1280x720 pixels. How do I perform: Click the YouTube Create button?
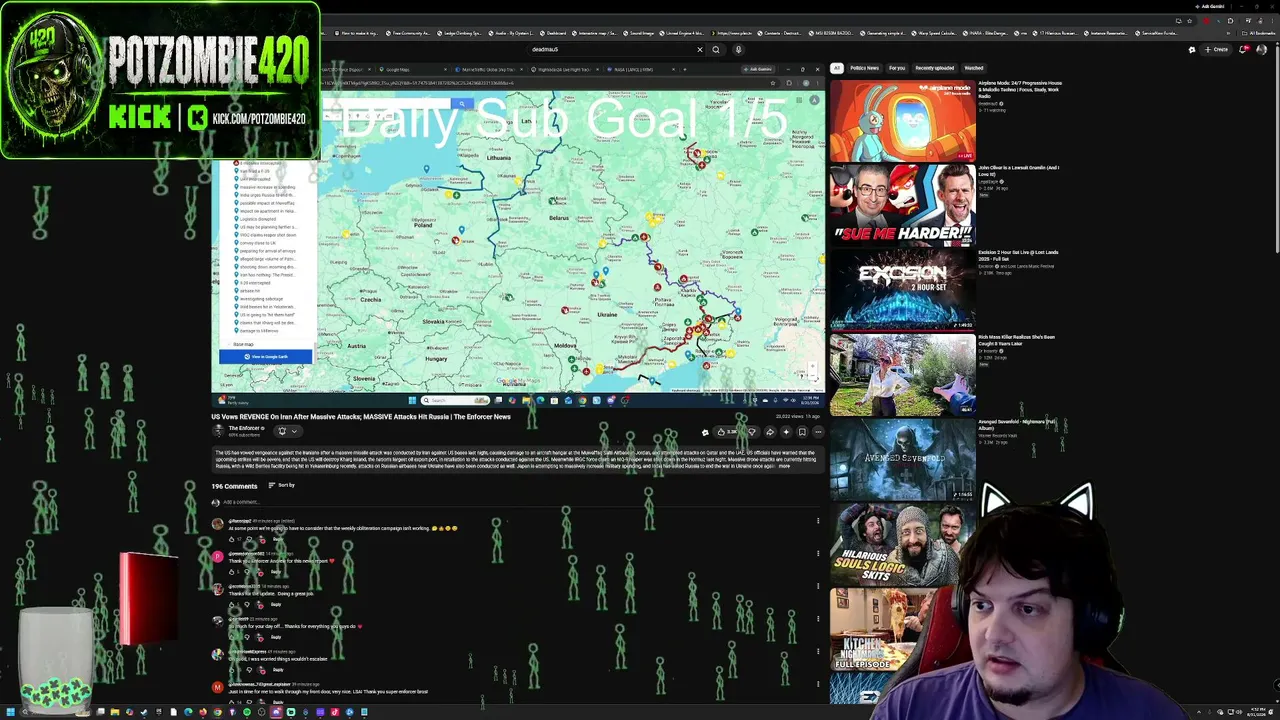pyautogui.click(x=1216, y=49)
